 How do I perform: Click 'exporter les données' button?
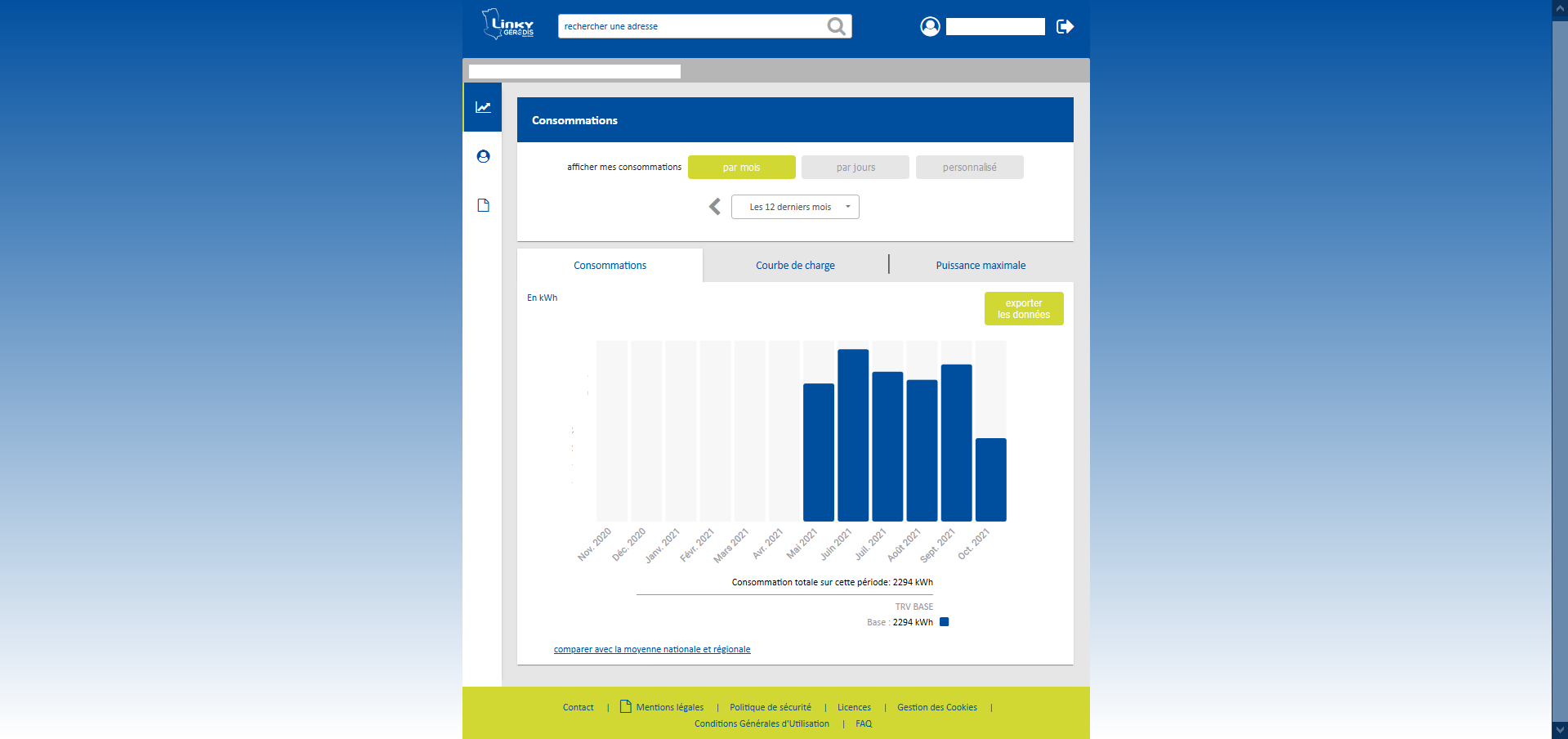pos(1024,308)
